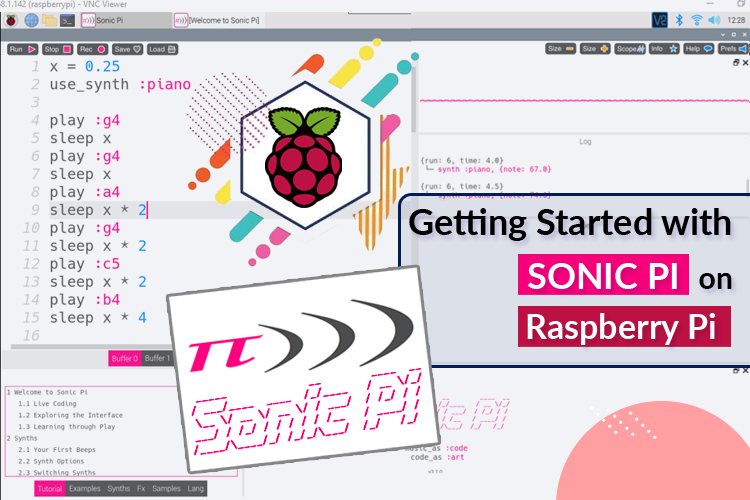Increase text size with the Size plus button
The image size is (750, 500).
[x=595, y=49]
